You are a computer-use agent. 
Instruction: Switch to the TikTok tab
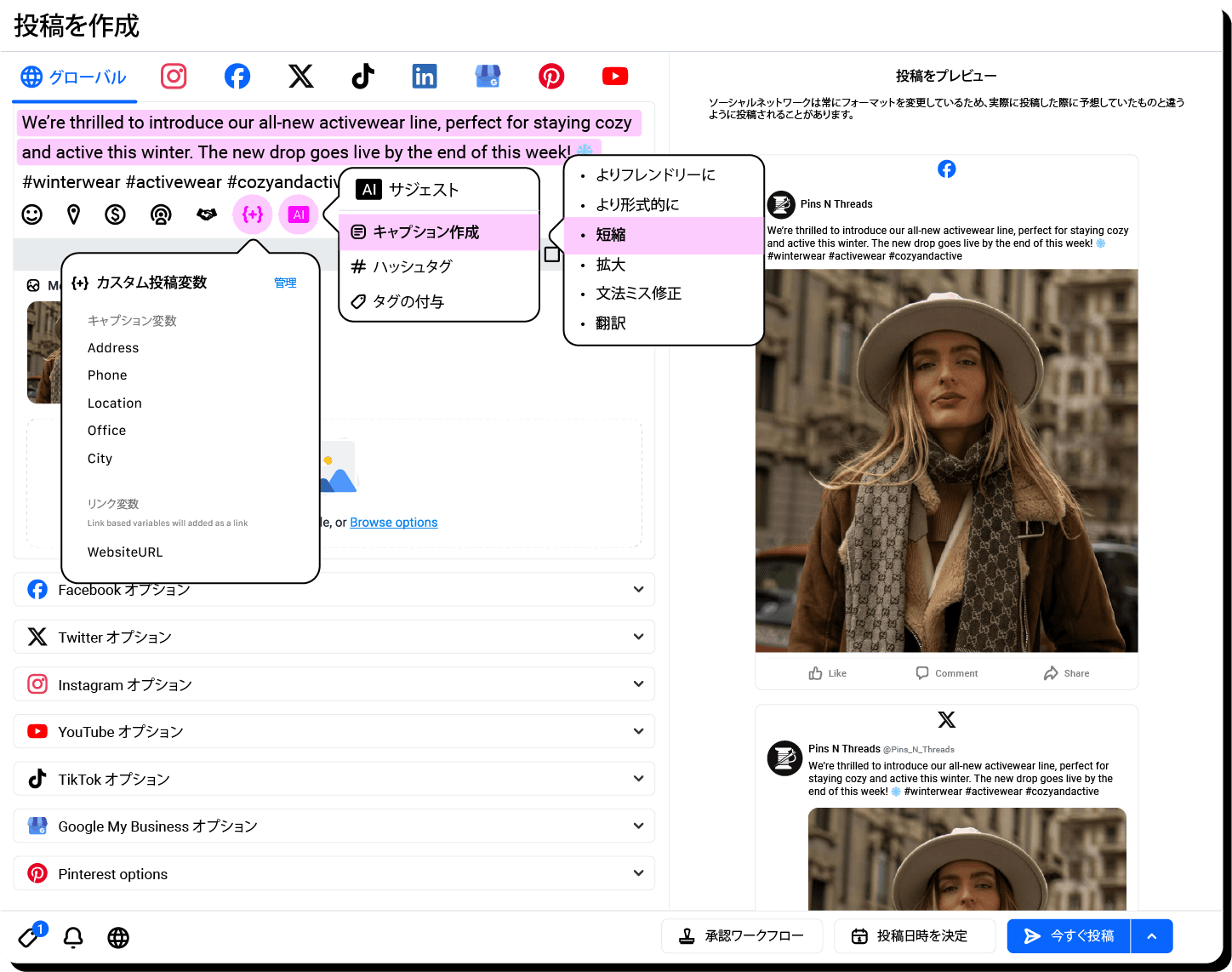click(362, 77)
